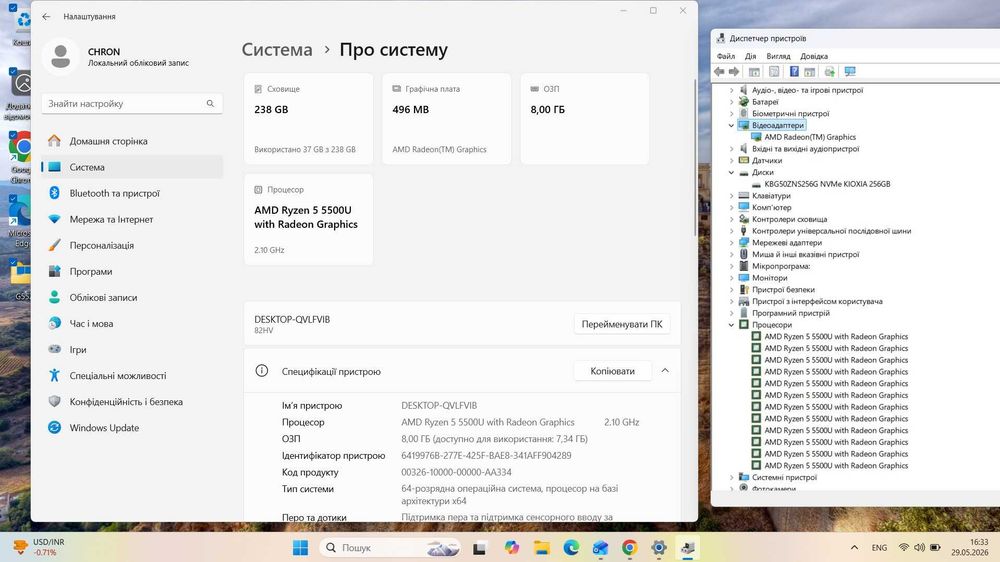Expand the Мережеві адаптери tree node
The height and width of the screenshot is (562, 1000).
click(x=732, y=243)
